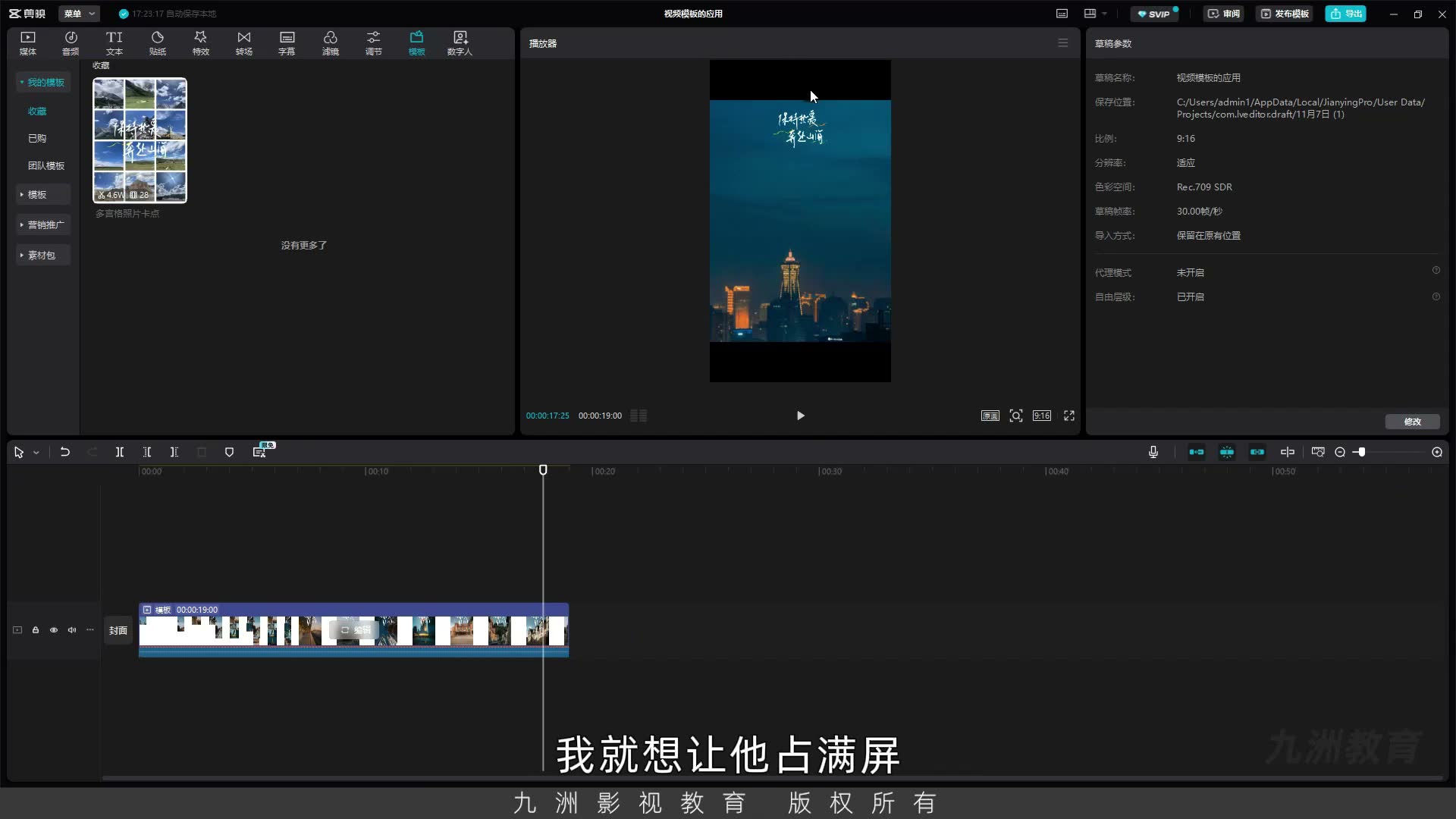1456x819 pixels.
Task: Add a marker with the shield icon
Action: [229, 452]
